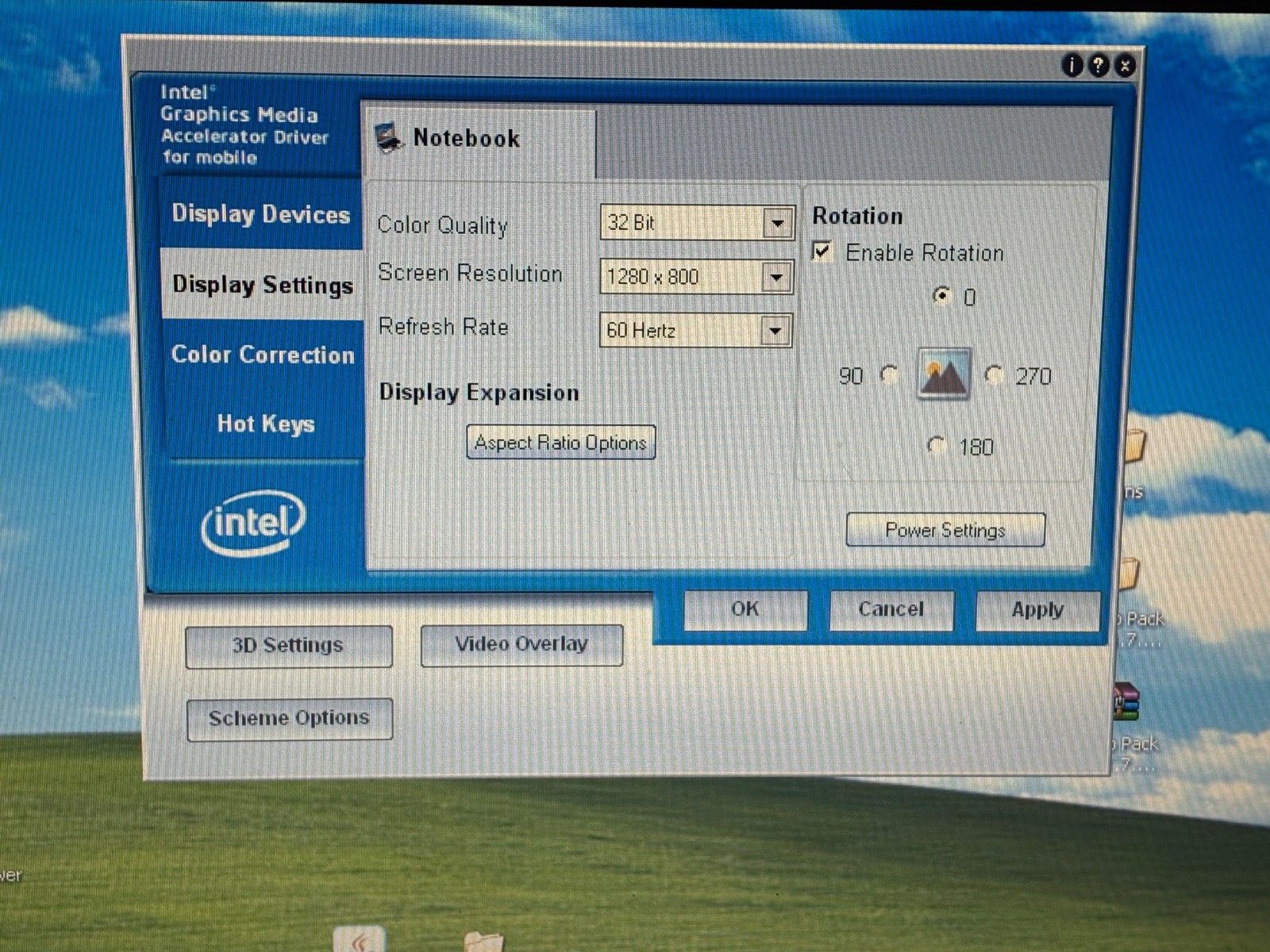This screenshot has width=1270, height=952.
Task: Open Video Overlay settings
Action: coord(521,644)
